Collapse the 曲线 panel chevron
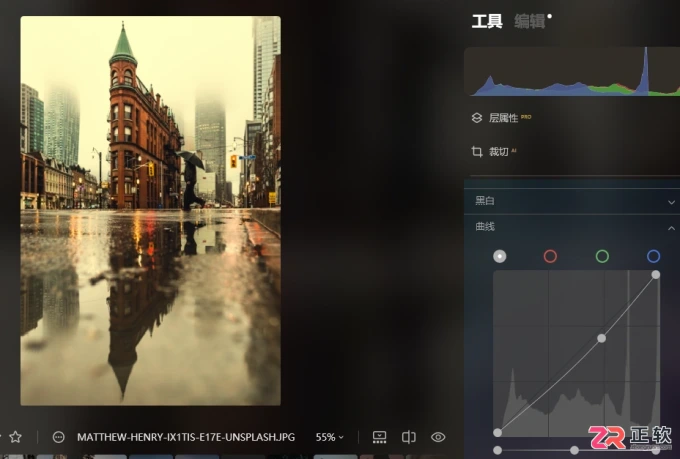 point(671,228)
